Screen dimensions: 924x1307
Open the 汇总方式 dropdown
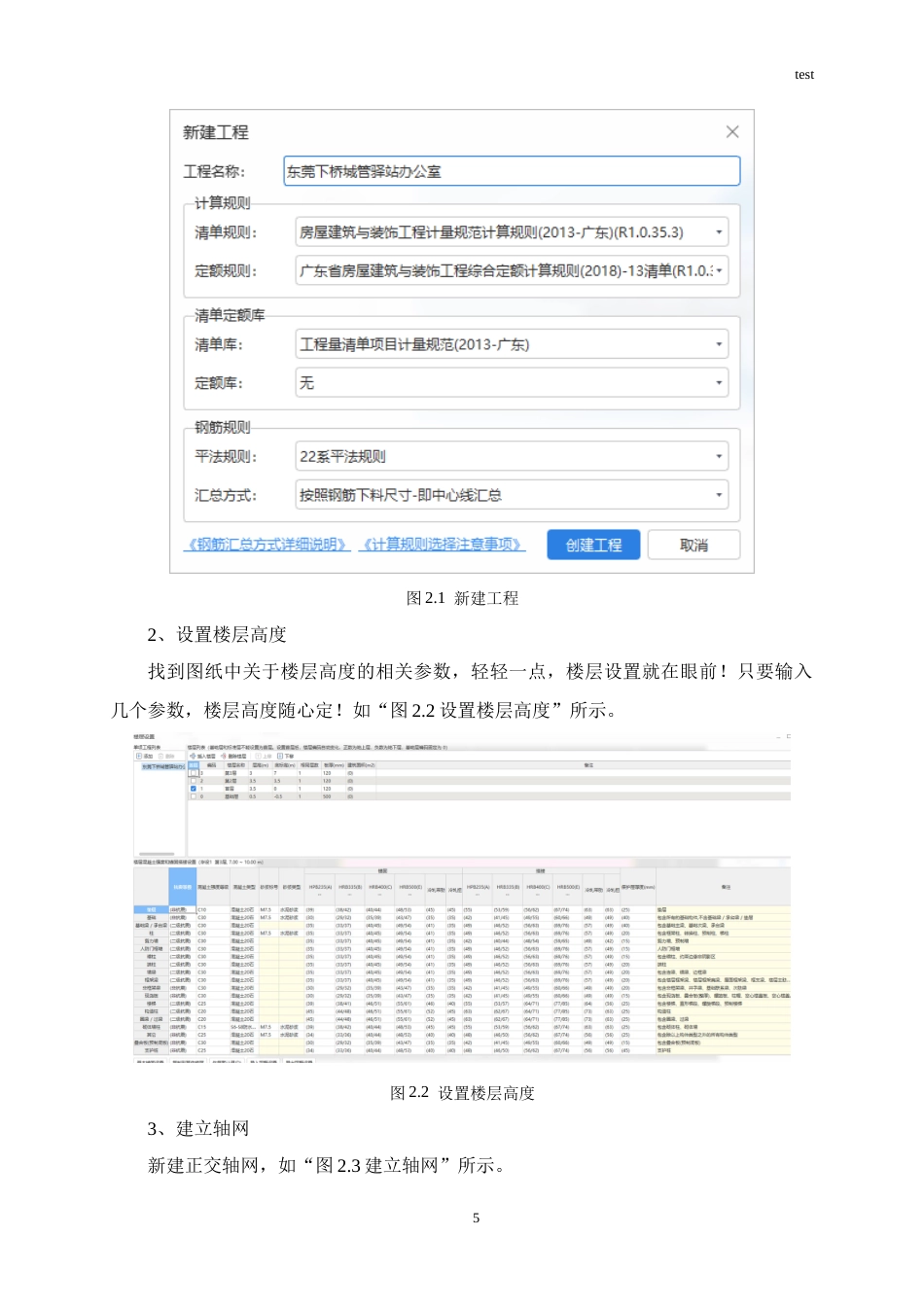coord(512,495)
